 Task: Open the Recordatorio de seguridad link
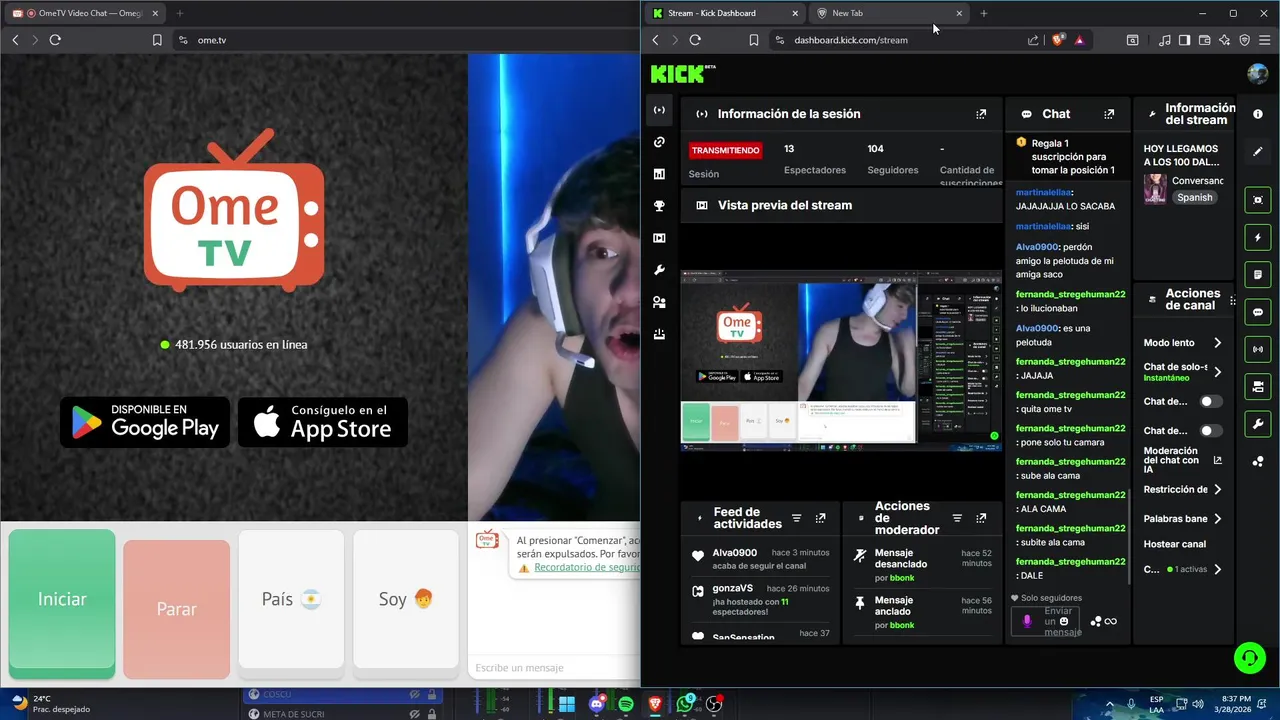coord(586,567)
